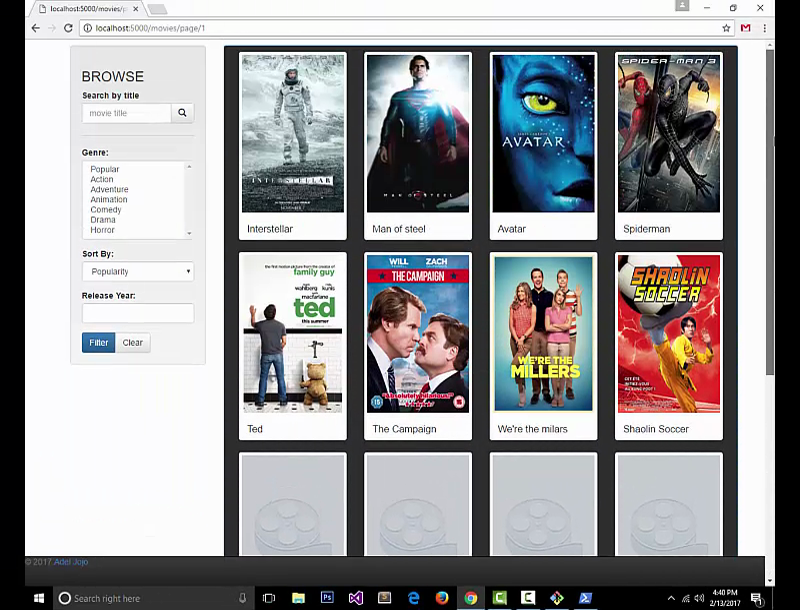This screenshot has height=610, width=800.
Task: Click the search magnifier button
Action: click(182, 113)
